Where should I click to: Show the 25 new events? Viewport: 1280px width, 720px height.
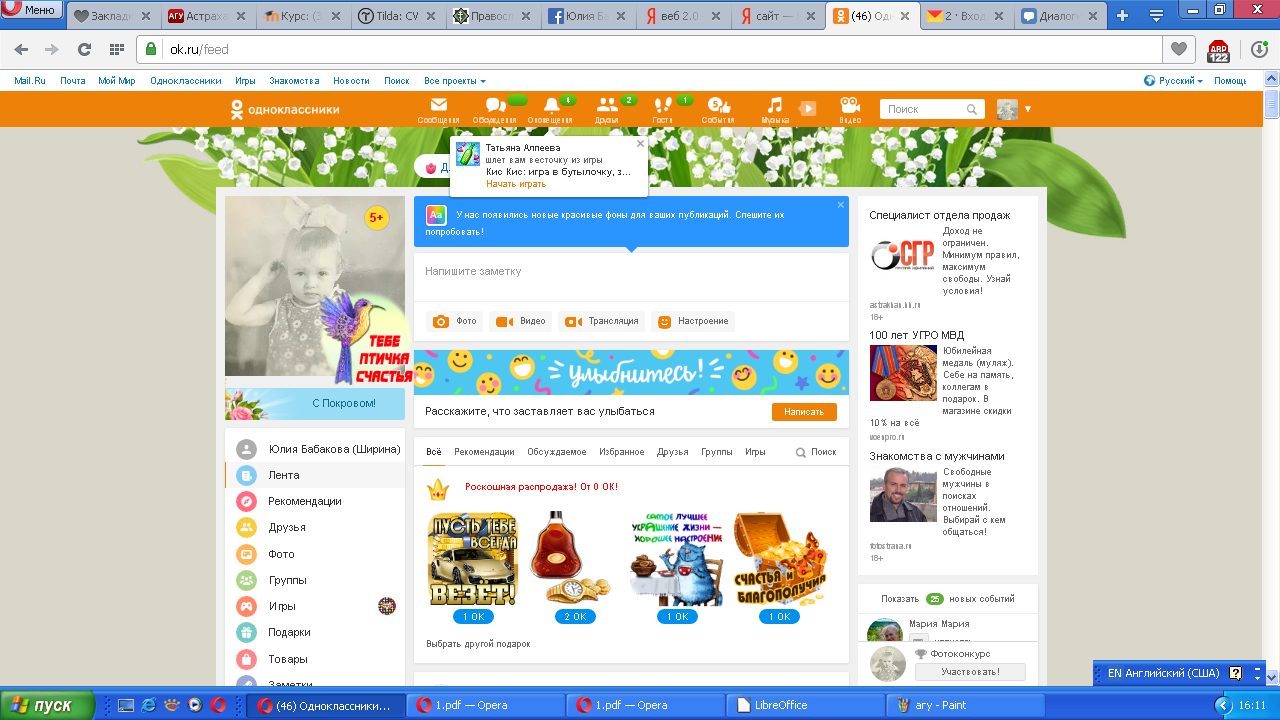[x=947, y=599]
